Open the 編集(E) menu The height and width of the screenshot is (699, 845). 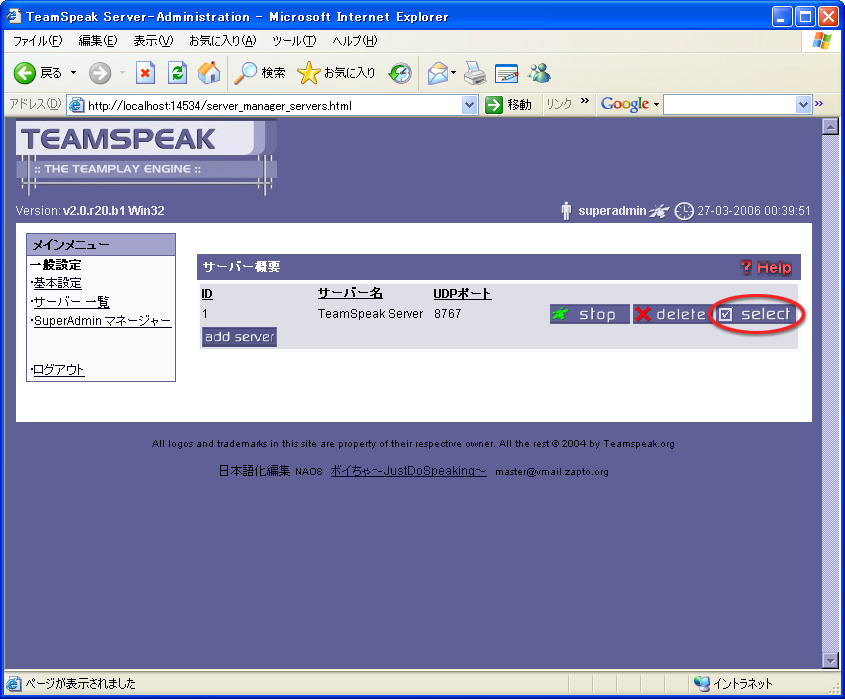(x=98, y=41)
